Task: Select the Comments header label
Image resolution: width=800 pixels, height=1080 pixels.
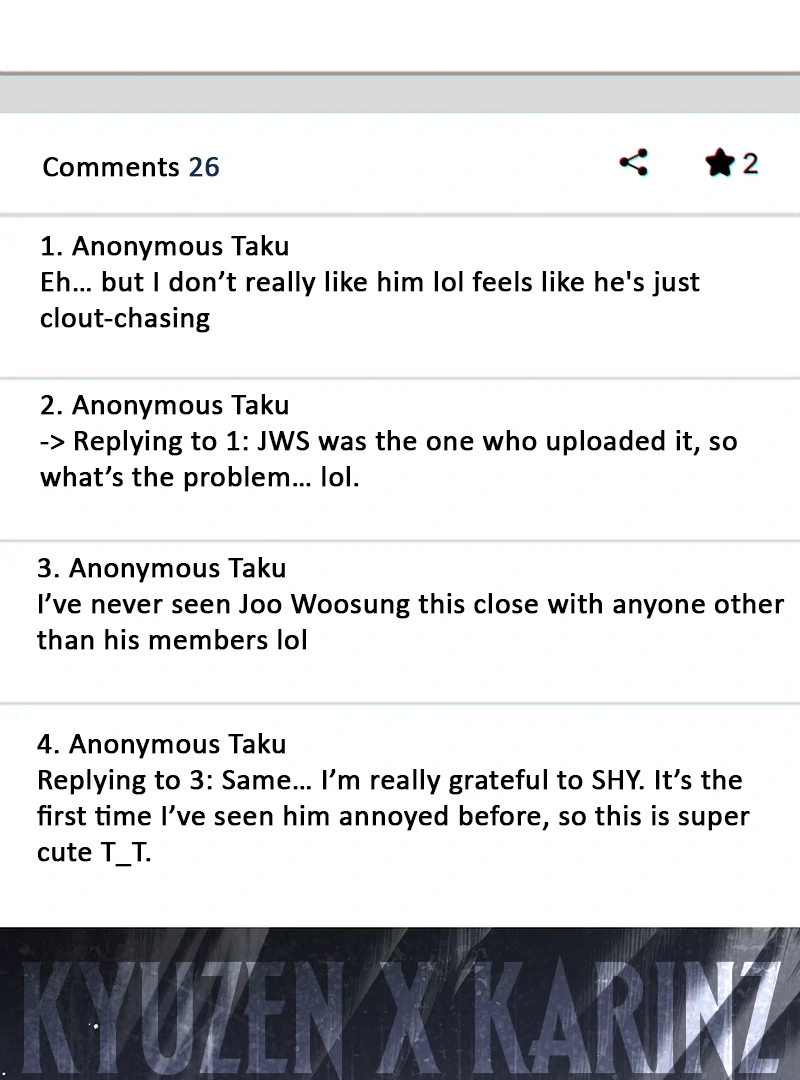Action: point(111,167)
